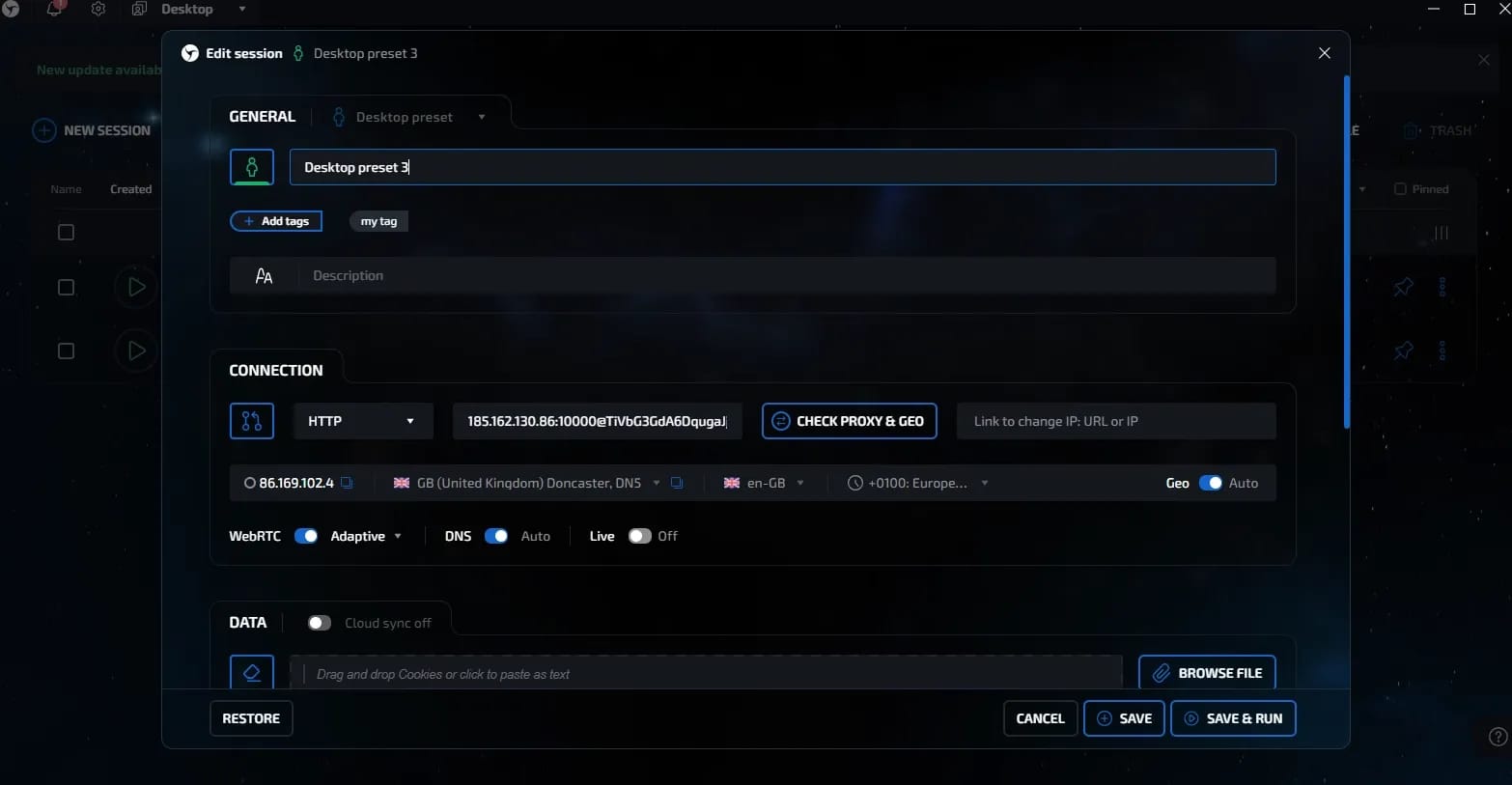The width and height of the screenshot is (1512, 785).
Task: Open the help question mark icon
Action: pos(1498,737)
